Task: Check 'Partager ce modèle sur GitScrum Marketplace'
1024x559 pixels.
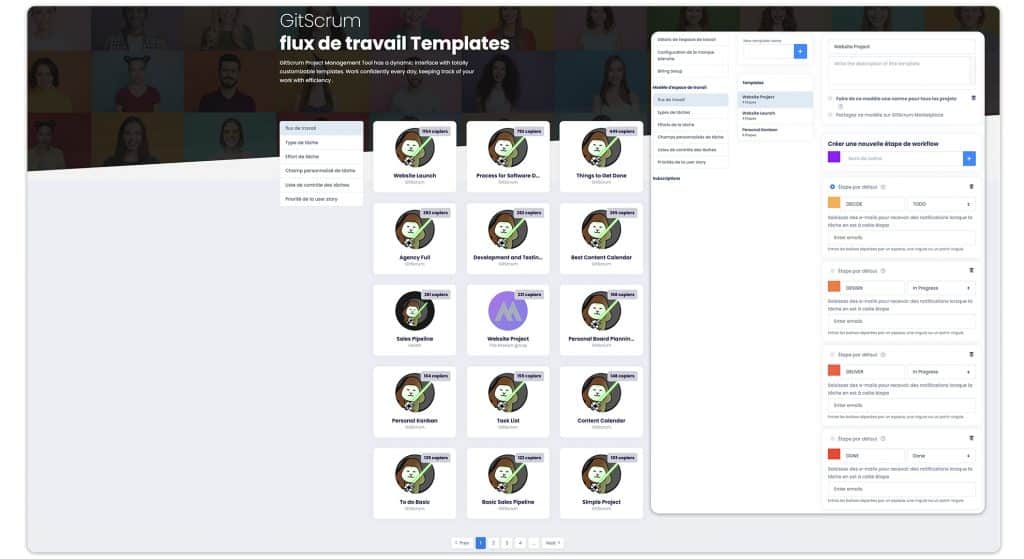Action: click(831, 115)
